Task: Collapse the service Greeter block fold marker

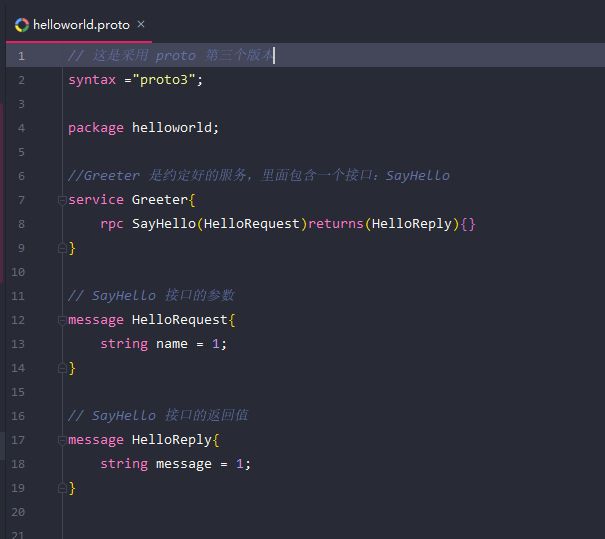Action: click(62, 200)
